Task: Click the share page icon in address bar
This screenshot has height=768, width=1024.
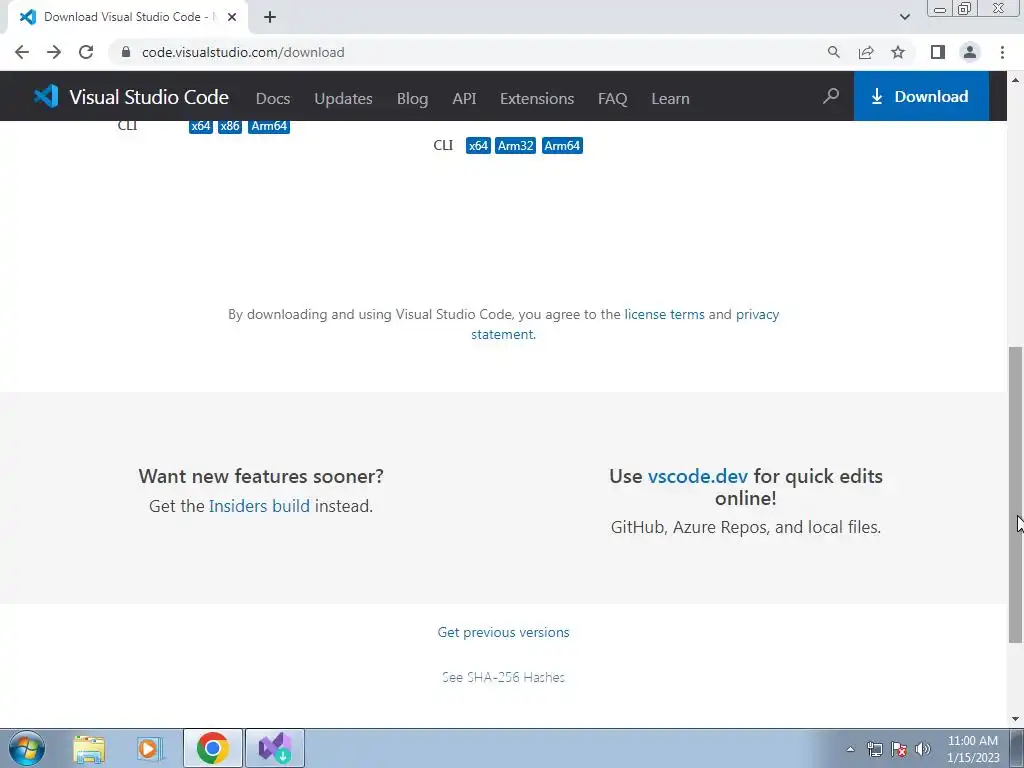Action: coord(866,52)
